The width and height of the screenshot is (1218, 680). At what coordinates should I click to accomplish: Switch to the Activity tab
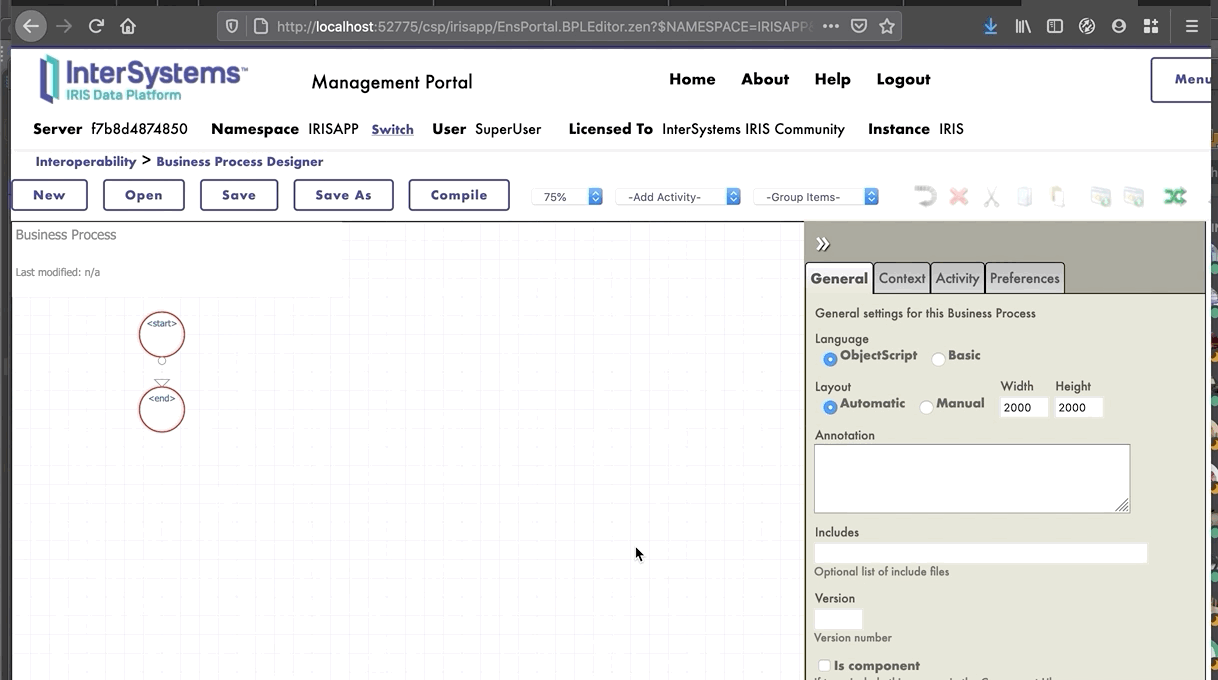pos(957,278)
